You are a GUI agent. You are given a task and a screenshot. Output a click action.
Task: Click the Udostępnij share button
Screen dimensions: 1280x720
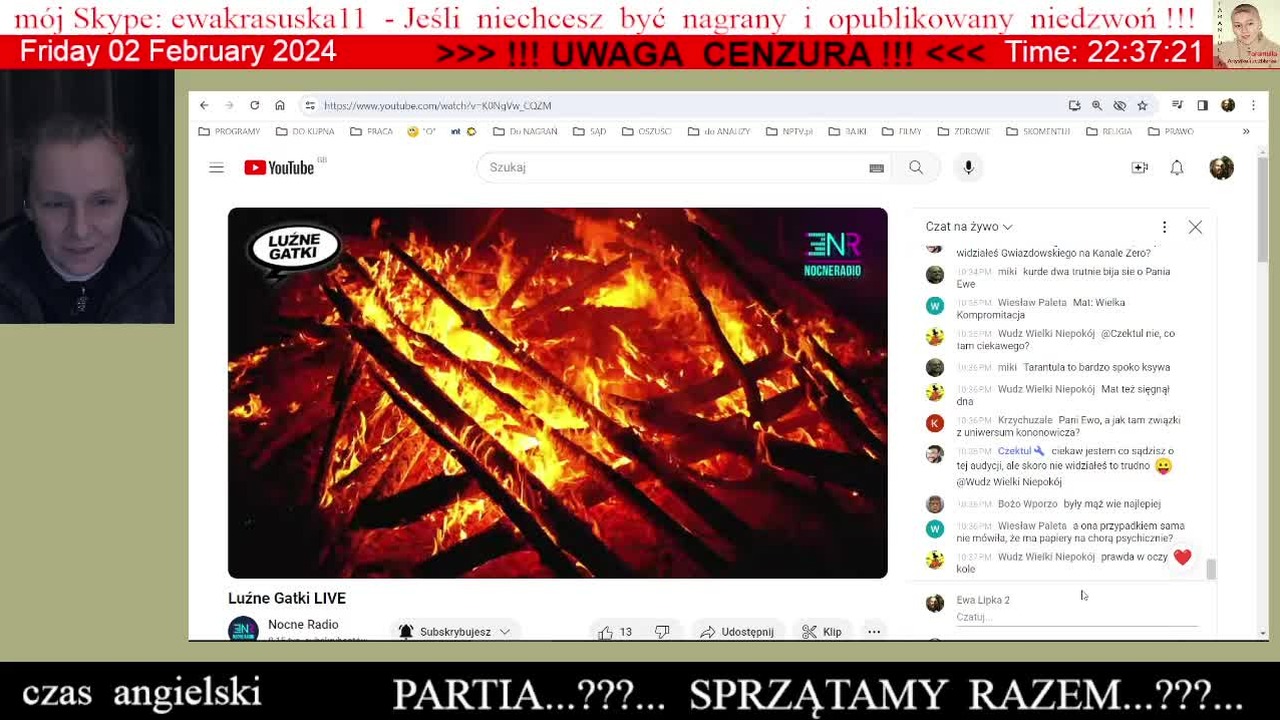[737, 632]
